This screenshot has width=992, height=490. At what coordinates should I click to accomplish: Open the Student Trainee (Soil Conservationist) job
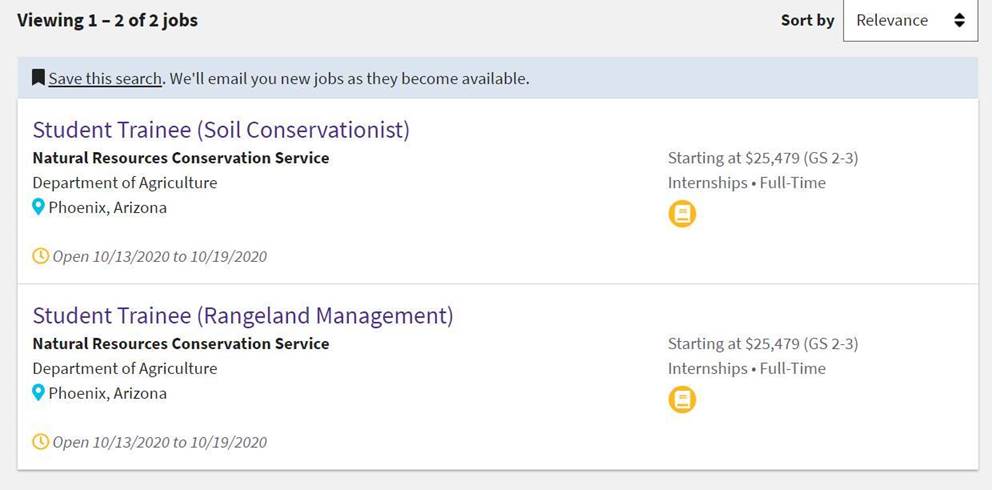(x=221, y=130)
